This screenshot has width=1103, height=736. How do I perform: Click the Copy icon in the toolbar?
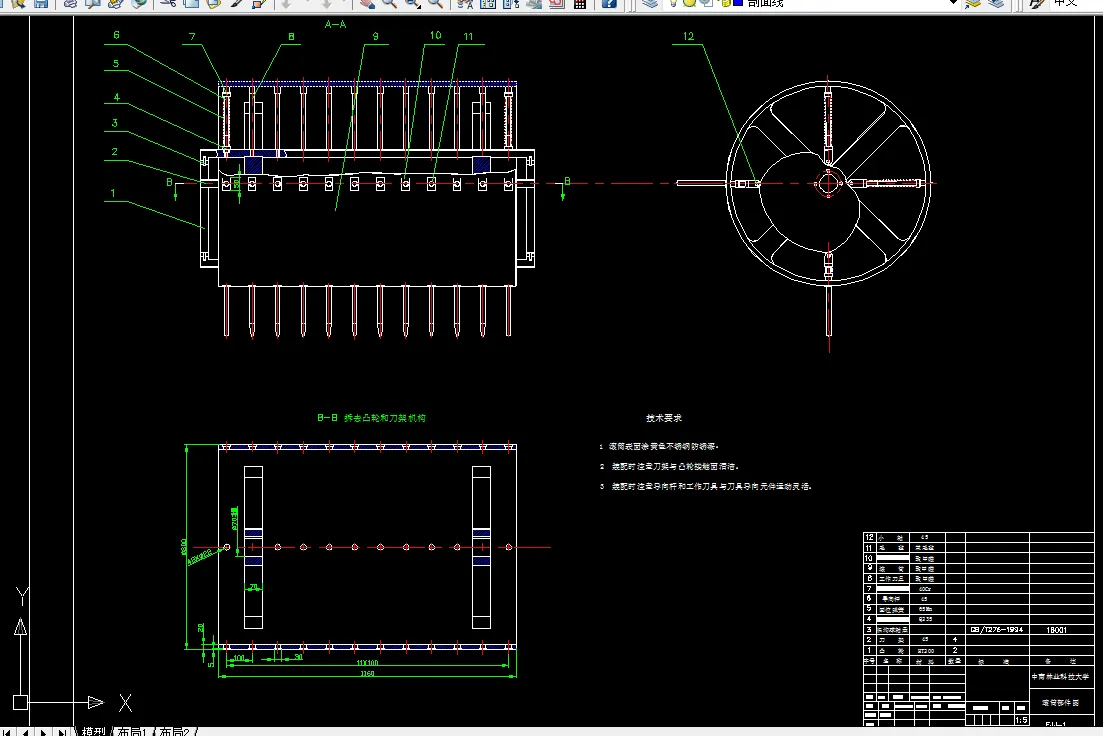[191, 4]
